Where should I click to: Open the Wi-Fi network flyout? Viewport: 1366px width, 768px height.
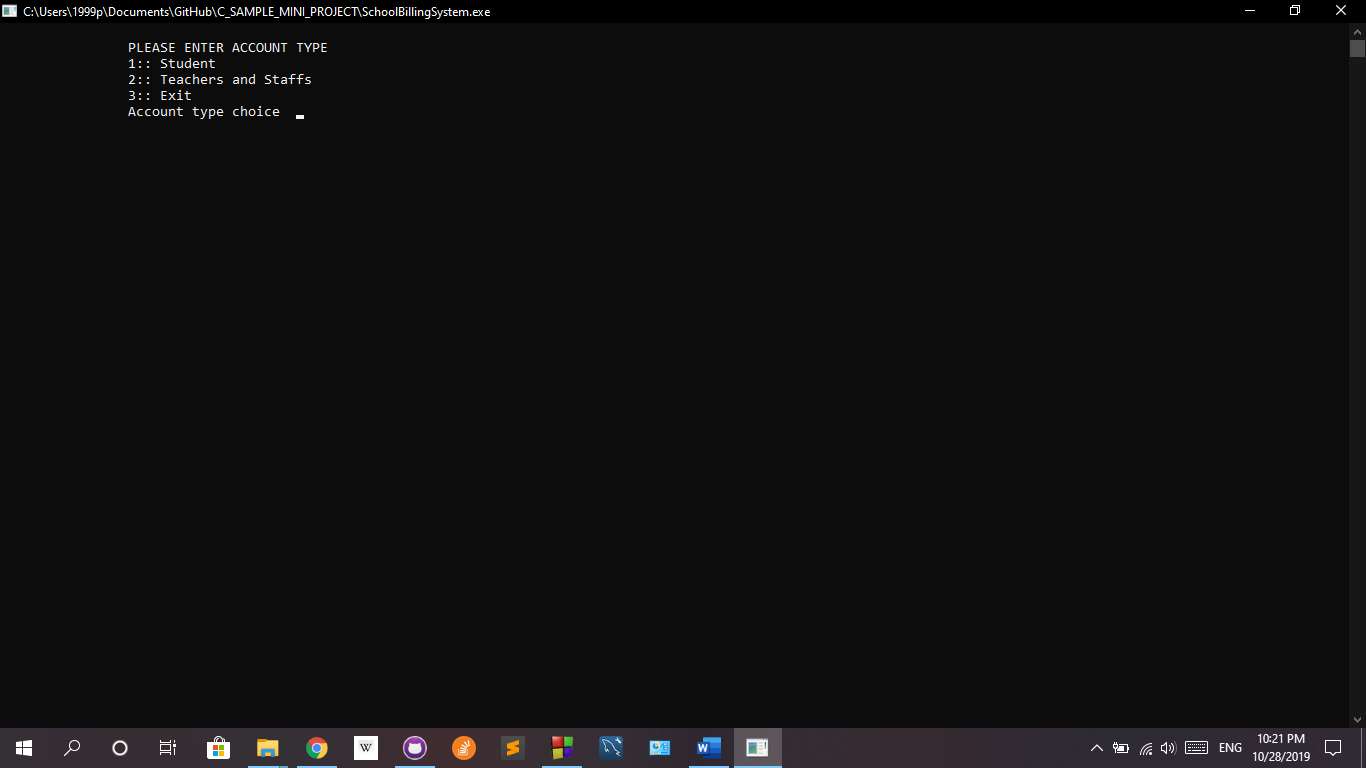1146,748
